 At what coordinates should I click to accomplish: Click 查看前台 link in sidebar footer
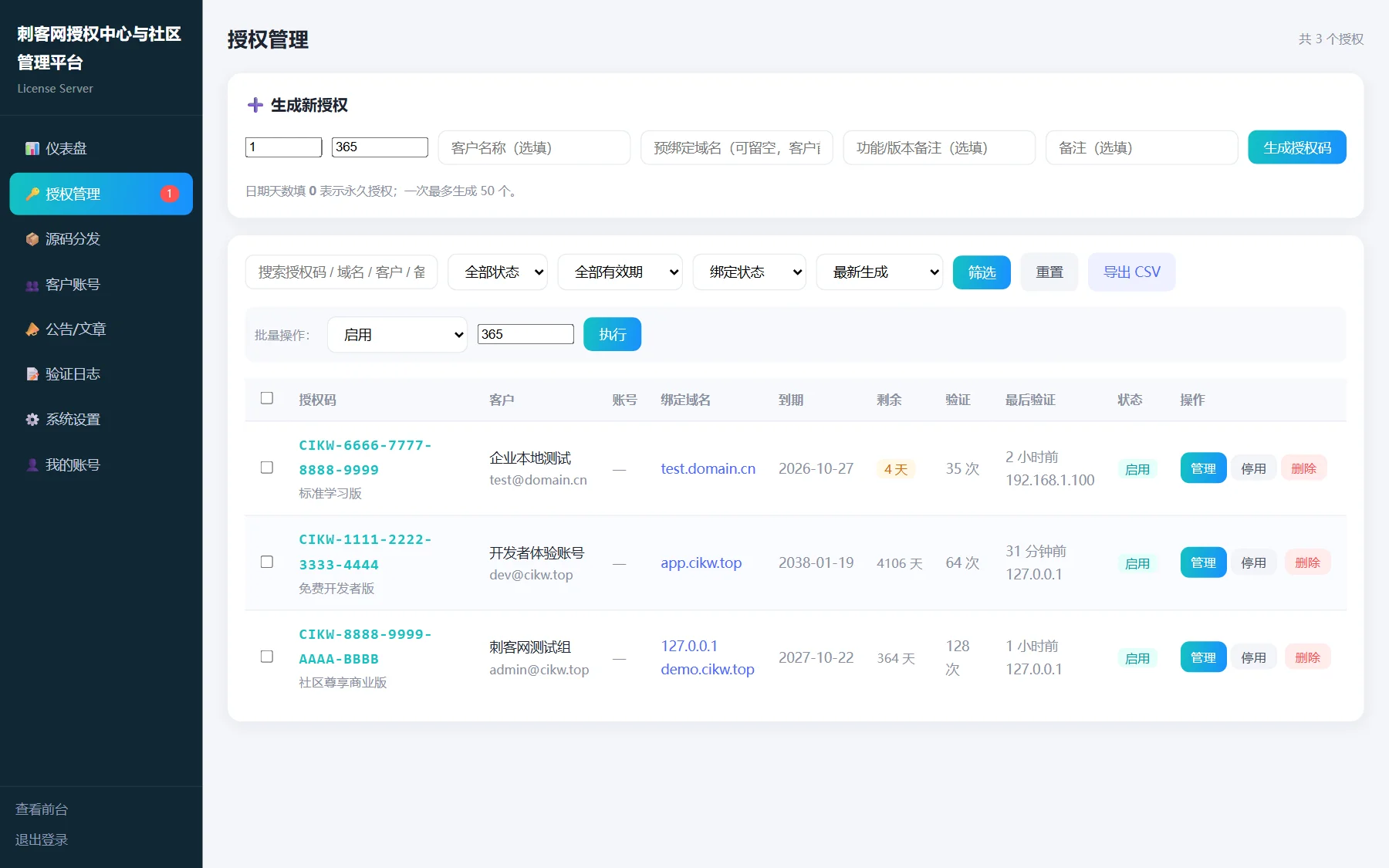[42, 809]
